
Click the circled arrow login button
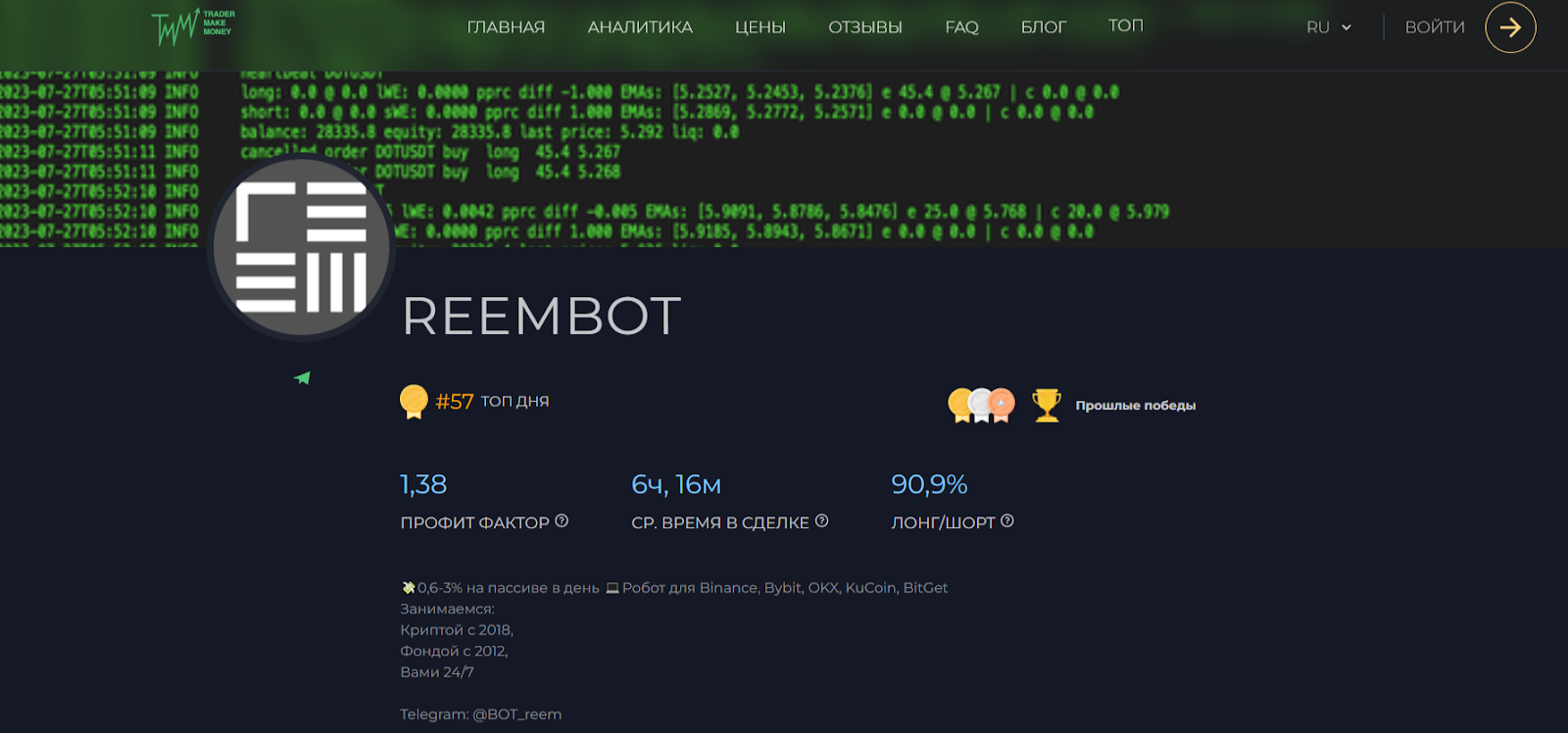tap(1510, 27)
